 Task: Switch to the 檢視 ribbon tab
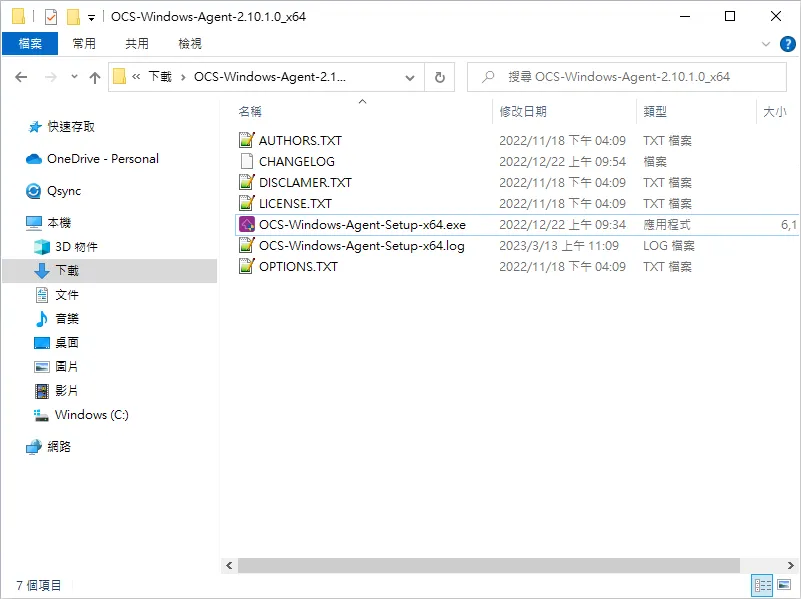pos(190,43)
